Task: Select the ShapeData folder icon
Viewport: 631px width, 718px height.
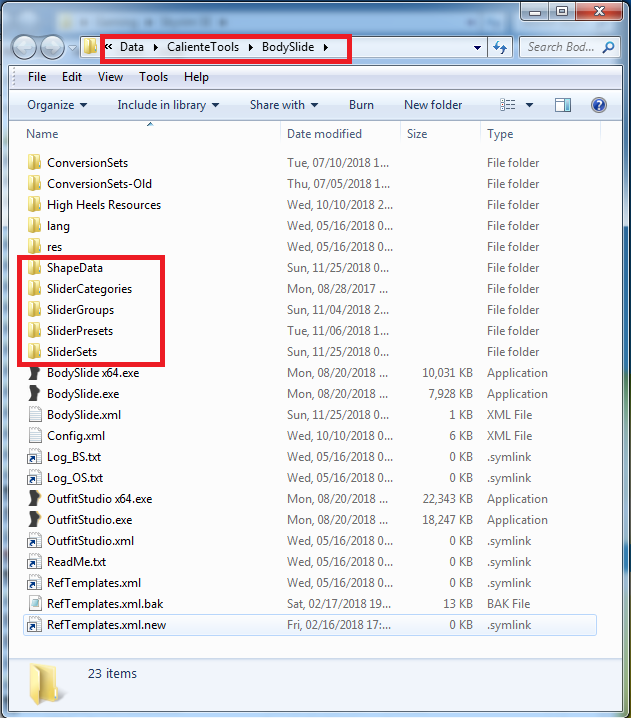Action: click(x=34, y=267)
